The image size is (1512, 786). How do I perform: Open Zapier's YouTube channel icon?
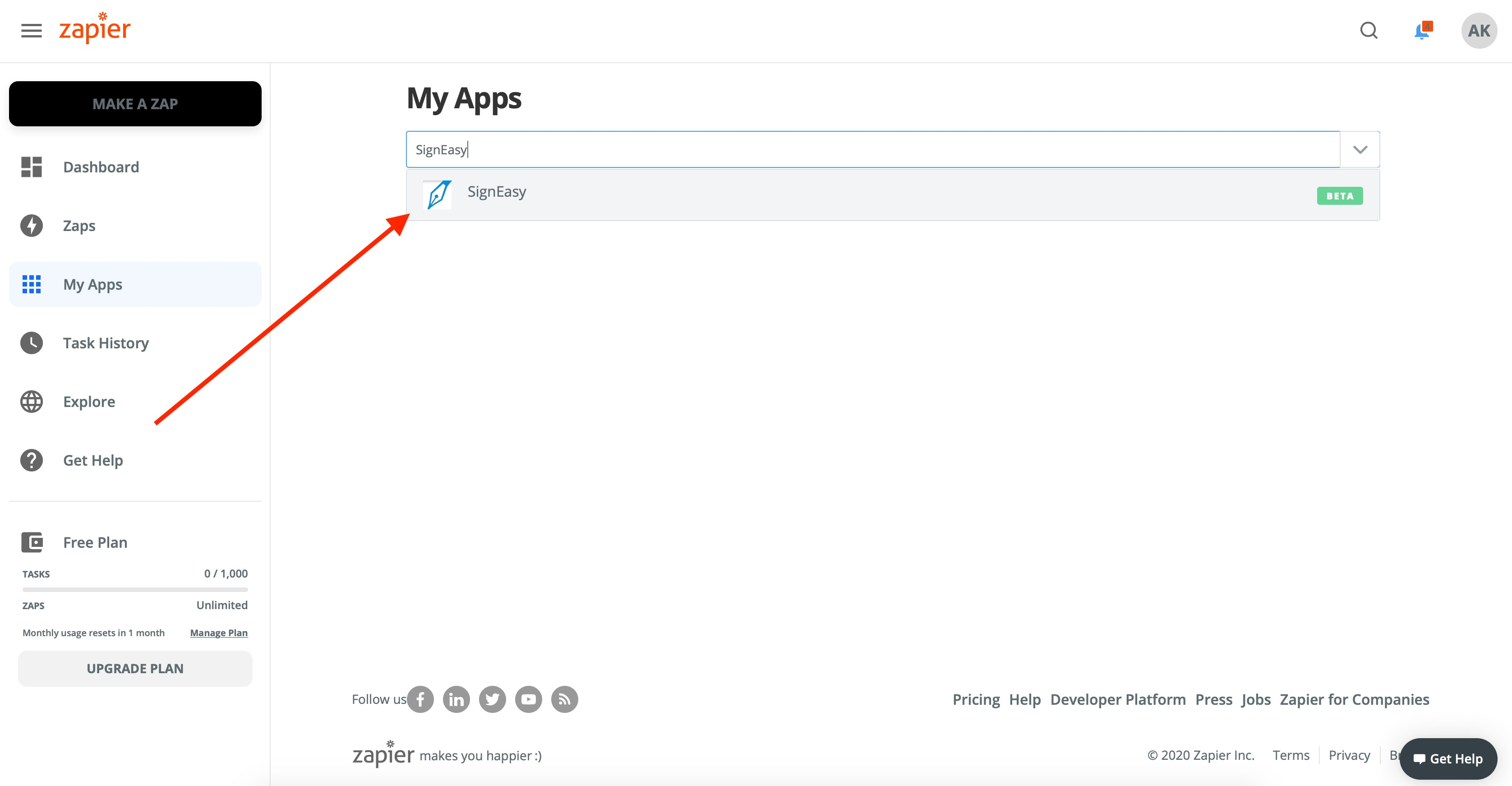click(x=529, y=699)
